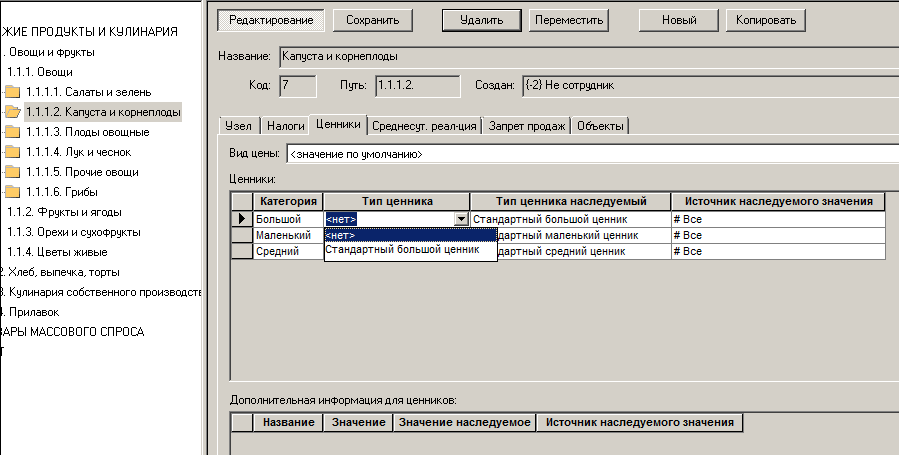Toggle the Тип ценника dropdown arrow

[x=462, y=219]
